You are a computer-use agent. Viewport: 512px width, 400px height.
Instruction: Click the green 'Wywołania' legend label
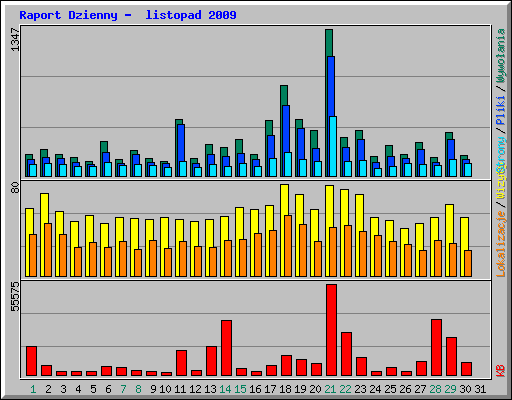501,56
